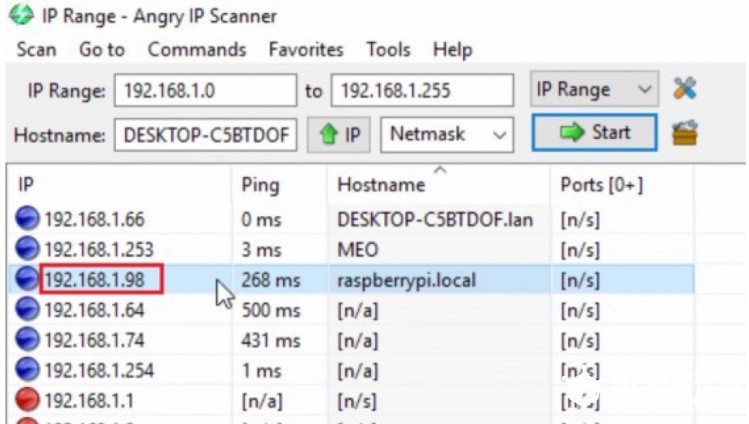The height and width of the screenshot is (424, 749).
Task: Open the Scan menu
Action: click(x=36, y=50)
